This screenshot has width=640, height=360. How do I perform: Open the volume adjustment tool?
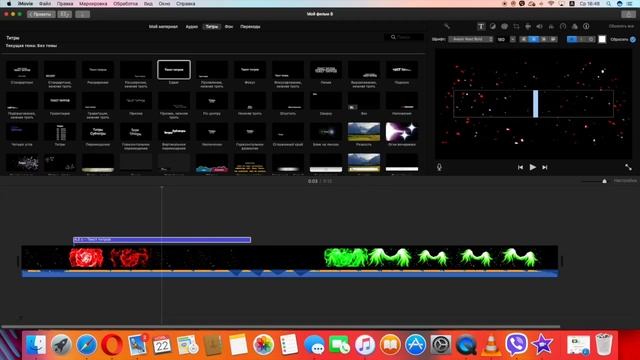(540, 26)
